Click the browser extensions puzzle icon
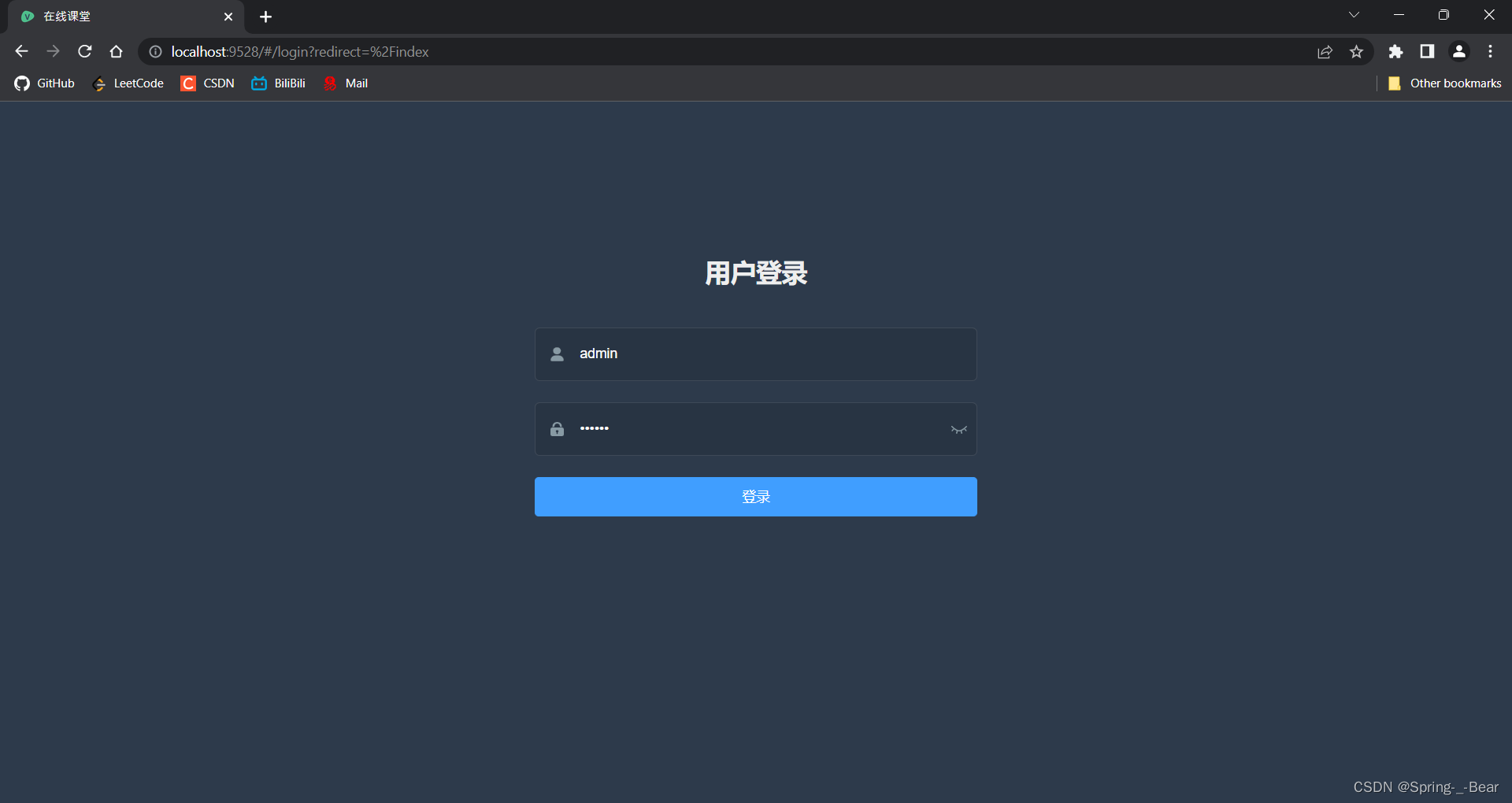This screenshot has width=1512, height=803. (x=1395, y=51)
